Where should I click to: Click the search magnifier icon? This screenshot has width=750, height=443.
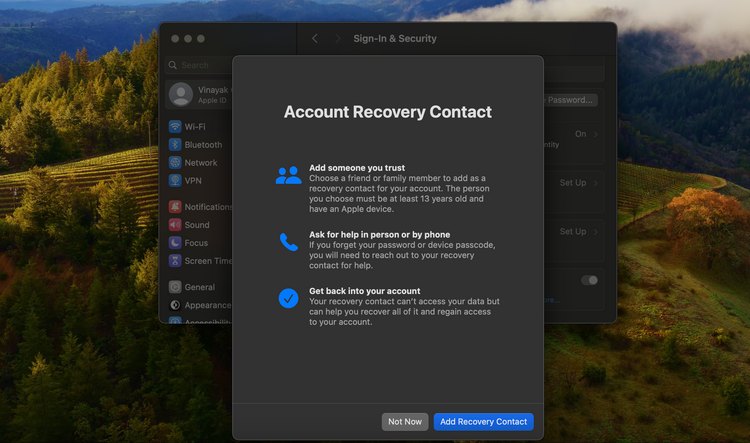pos(173,65)
